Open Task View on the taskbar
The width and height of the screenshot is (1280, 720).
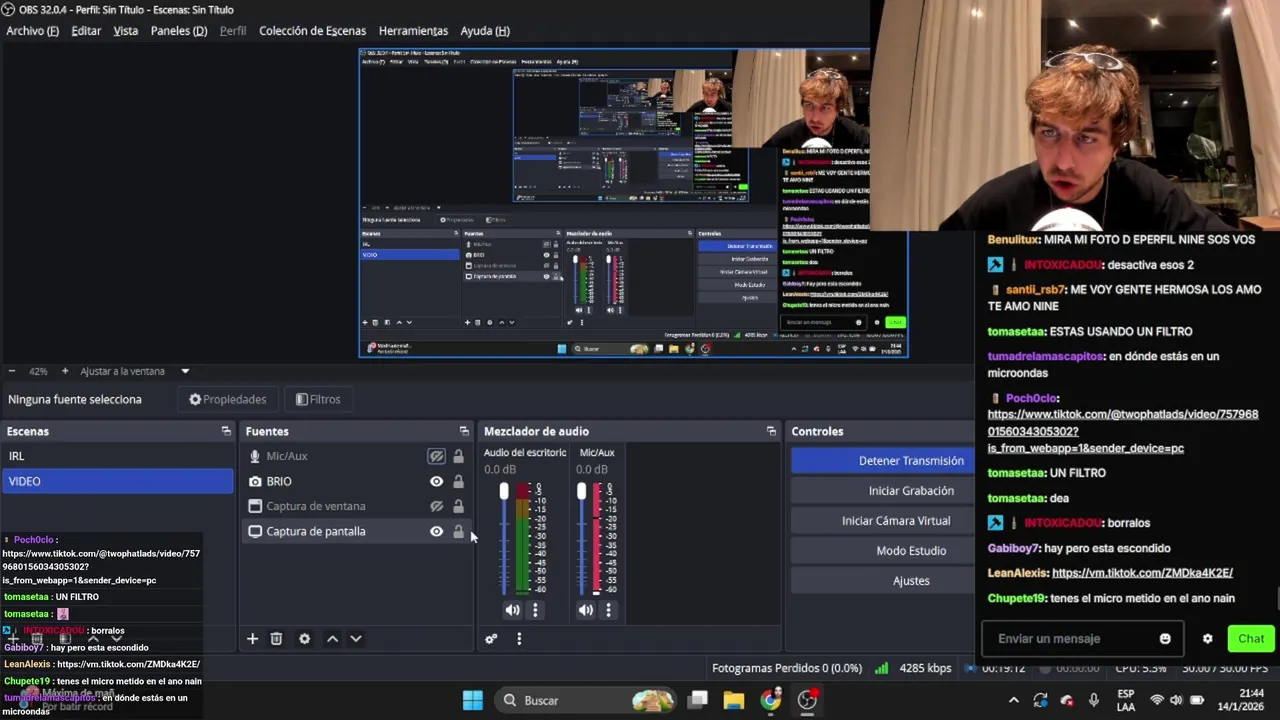pos(698,700)
